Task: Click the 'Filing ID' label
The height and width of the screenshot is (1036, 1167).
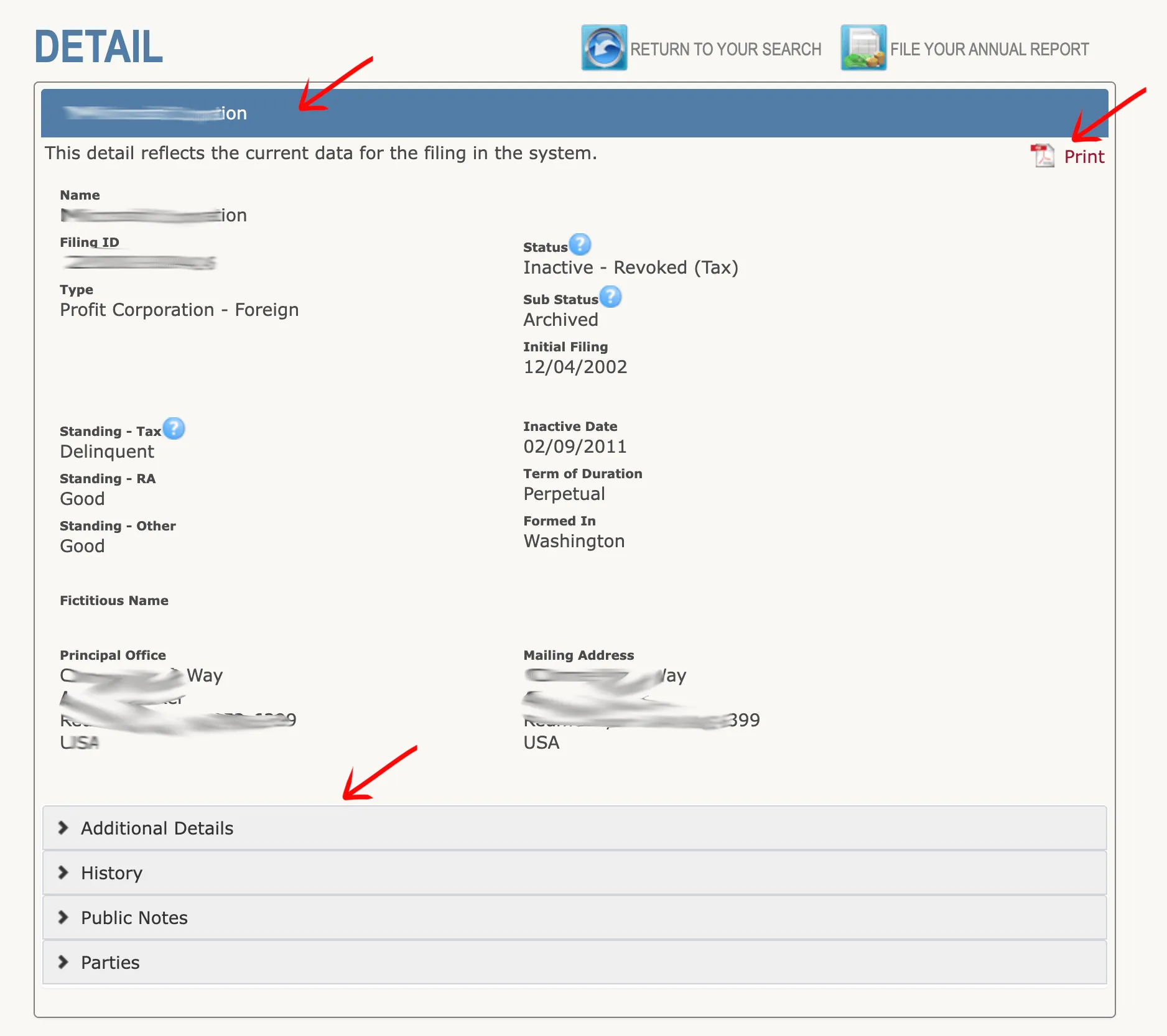Action: tap(89, 243)
